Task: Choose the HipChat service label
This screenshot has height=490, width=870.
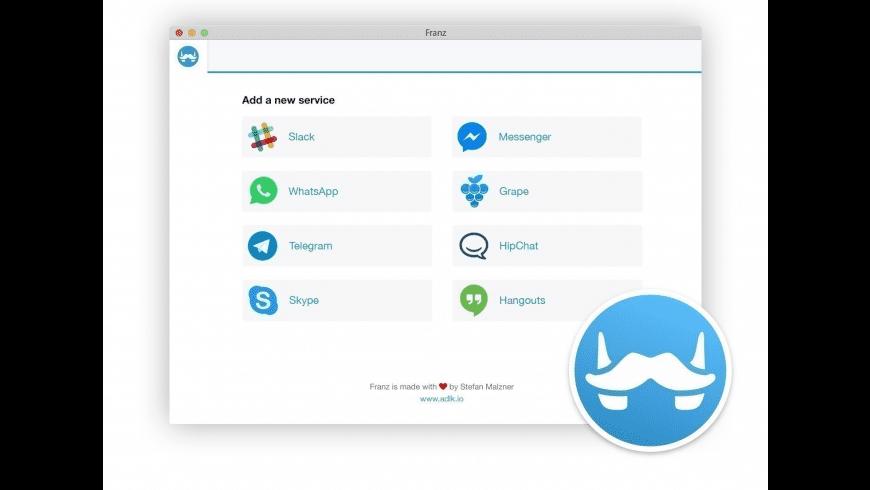Action: (x=518, y=246)
